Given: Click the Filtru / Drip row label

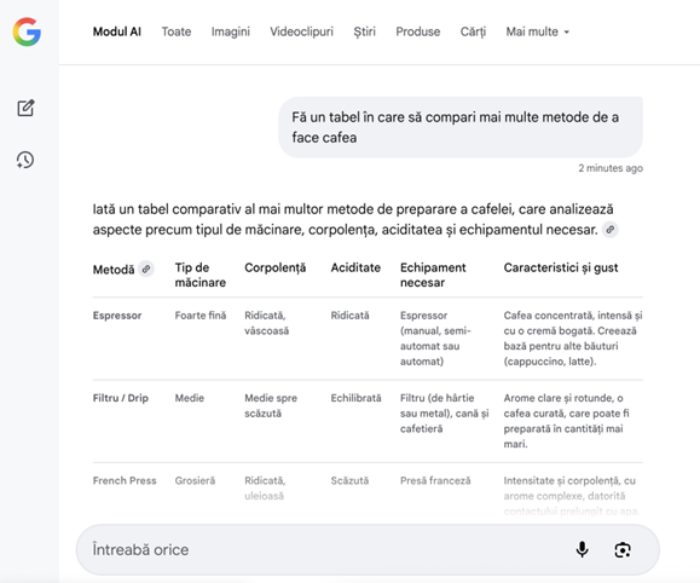Looking at the screenshot, I should click(120, 398).
